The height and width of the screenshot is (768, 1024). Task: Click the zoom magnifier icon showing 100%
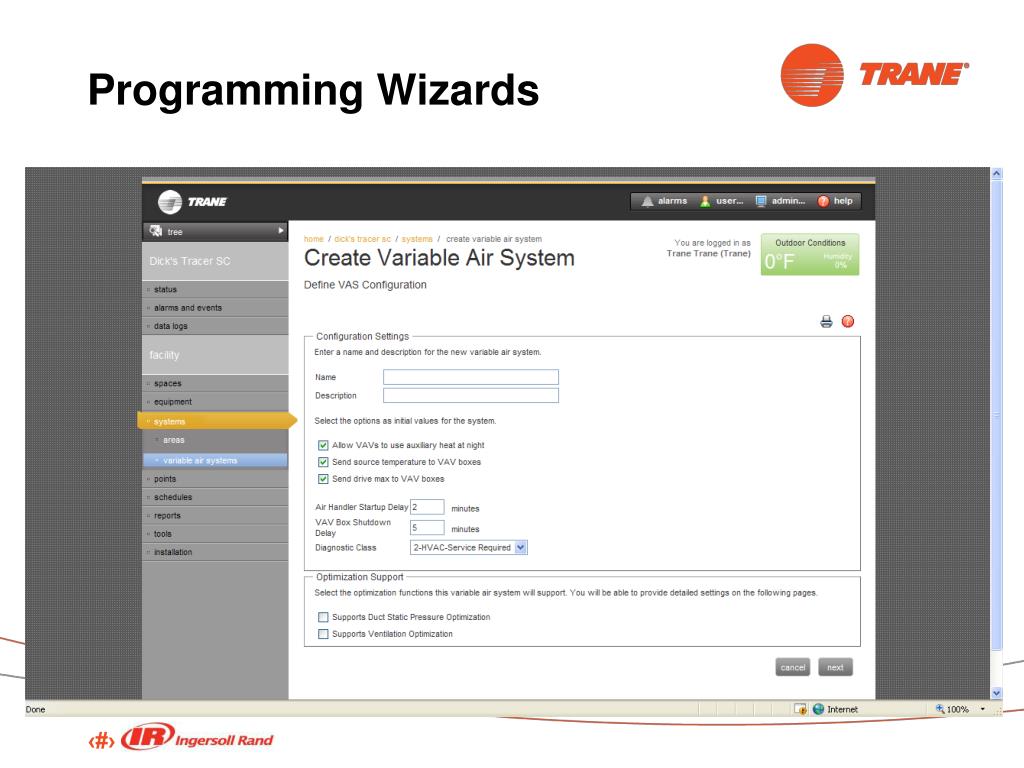coord(940,709)
